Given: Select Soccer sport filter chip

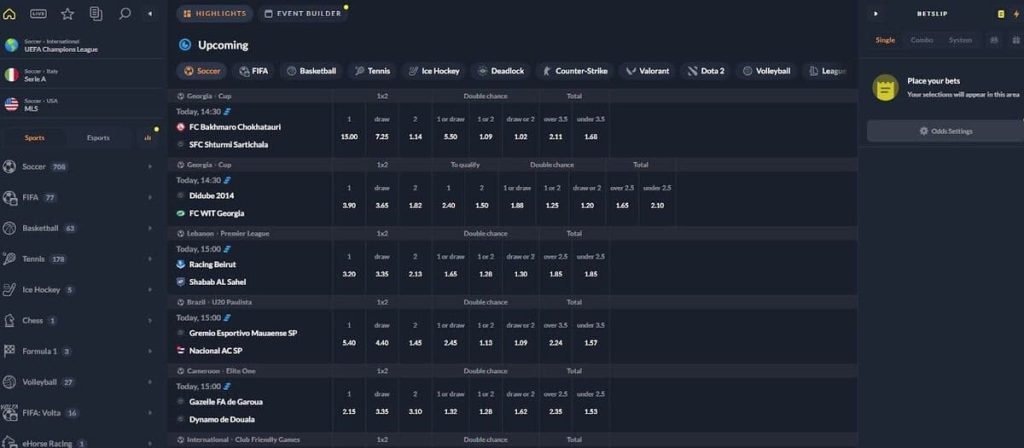Looking at the screenshot, I should pyautogui.click(x=202, y=71).
